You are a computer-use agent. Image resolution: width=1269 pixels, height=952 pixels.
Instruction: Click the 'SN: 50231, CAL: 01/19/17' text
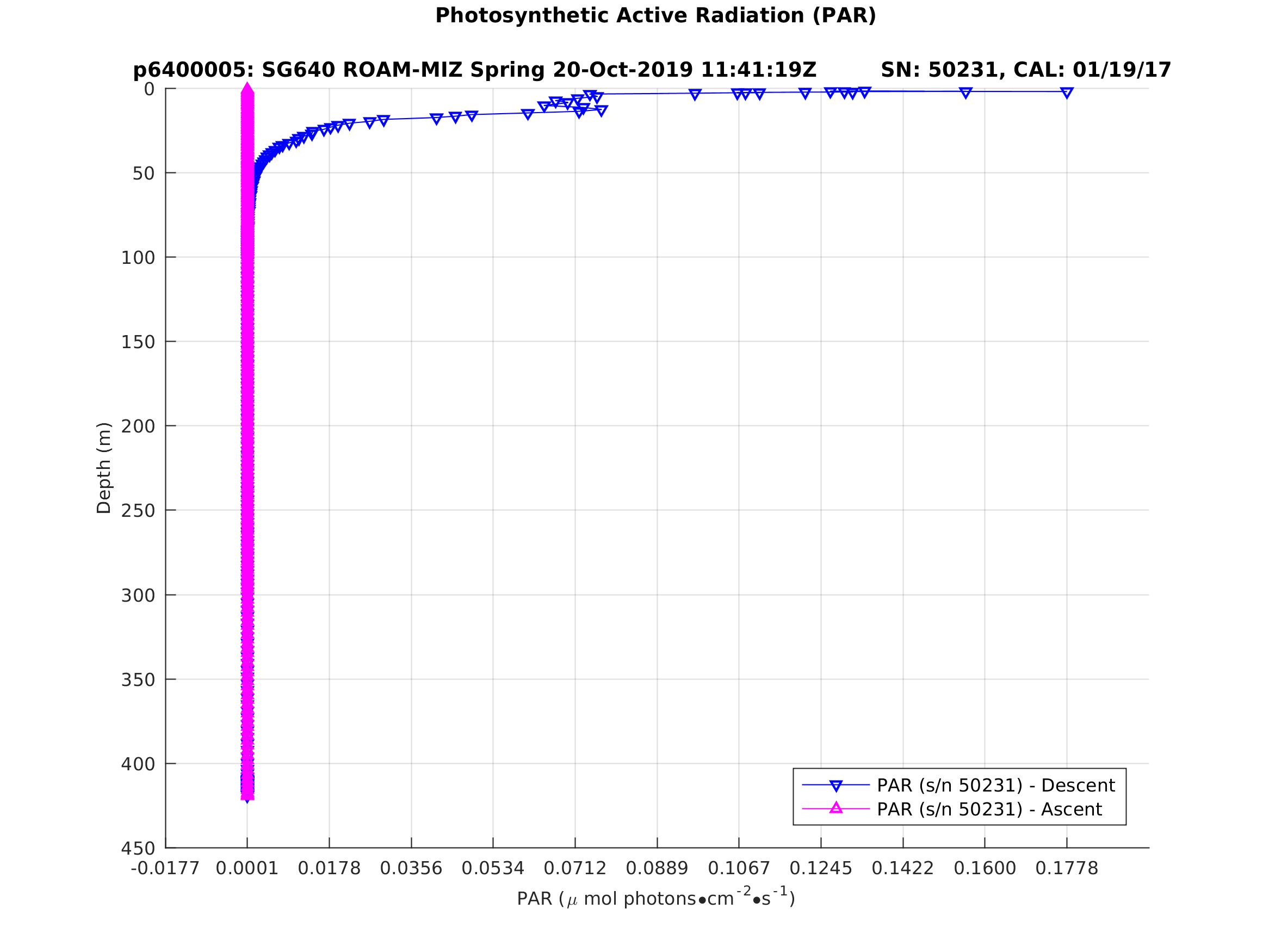[x=1026, y=71]
